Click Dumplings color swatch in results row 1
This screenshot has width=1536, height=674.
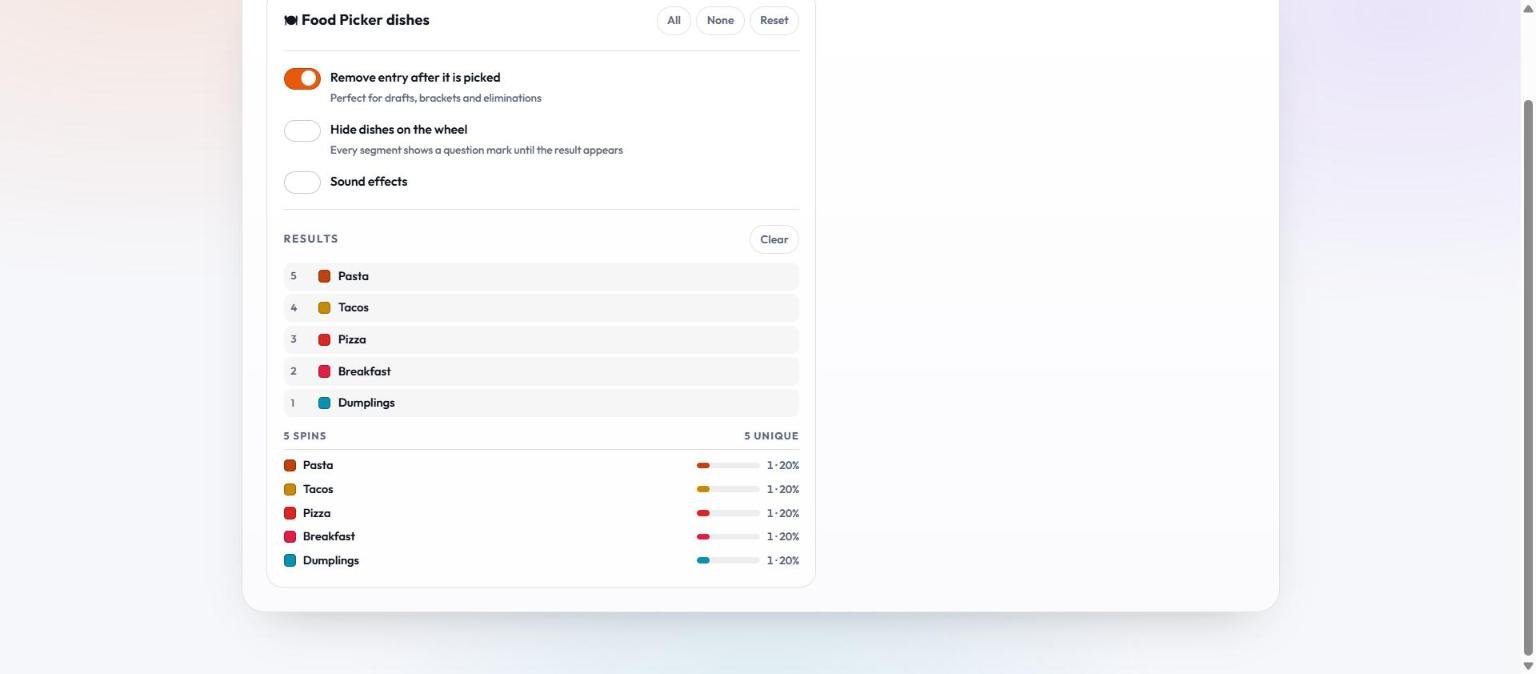tap(324, 403)
